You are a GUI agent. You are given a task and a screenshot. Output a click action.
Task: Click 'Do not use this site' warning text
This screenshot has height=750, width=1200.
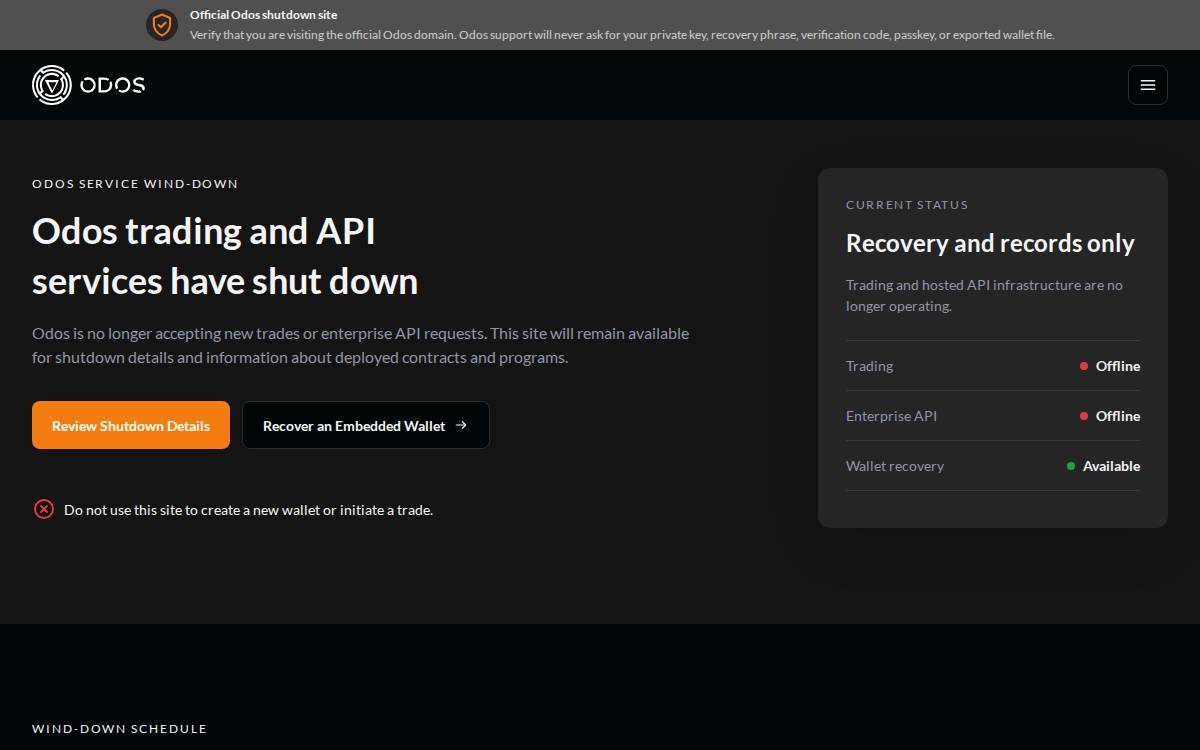248,510
